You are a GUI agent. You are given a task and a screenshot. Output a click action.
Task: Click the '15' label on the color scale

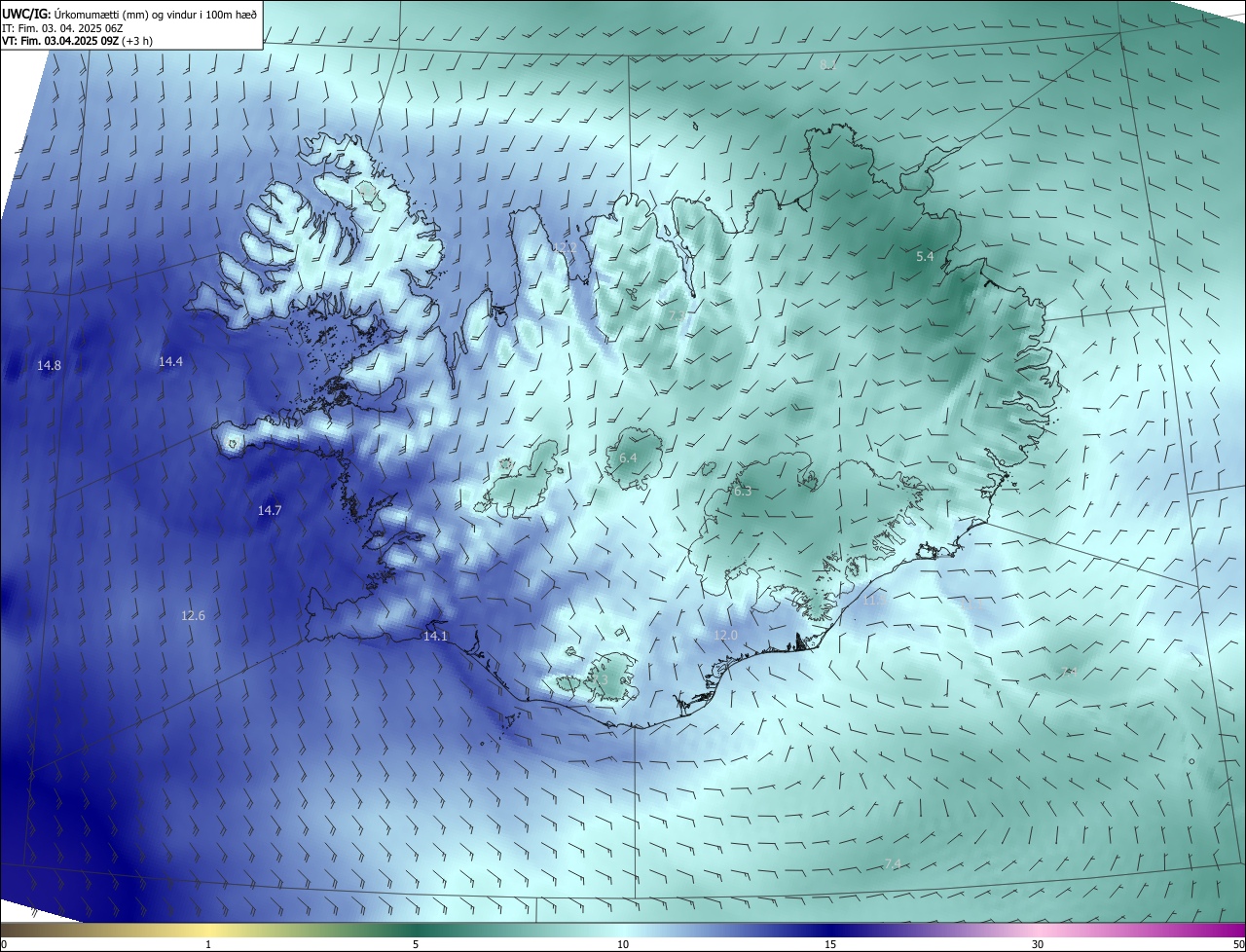[830, 945]
